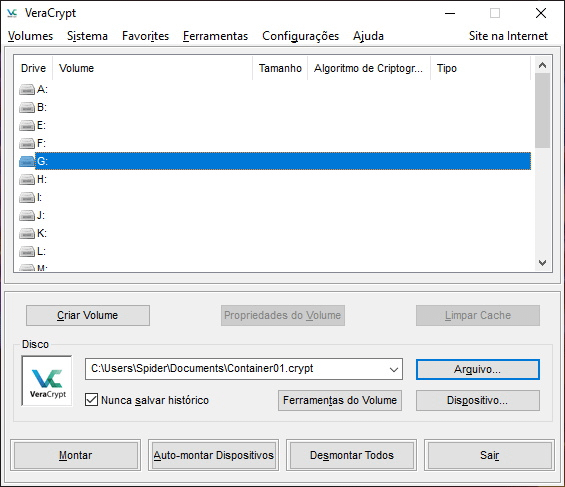Click the Arquivo... button

click(478, 369)
